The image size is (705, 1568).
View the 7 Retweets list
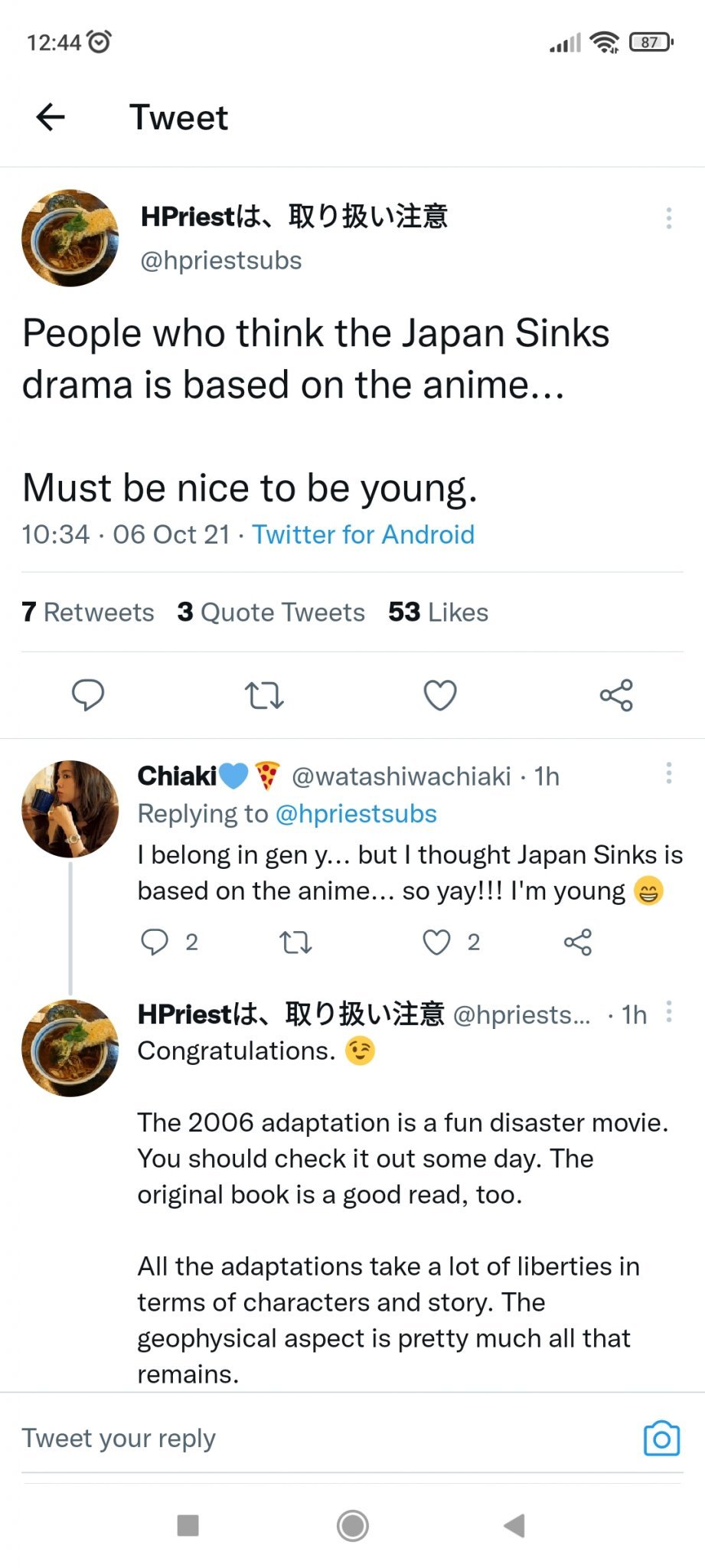coord(88,612)
